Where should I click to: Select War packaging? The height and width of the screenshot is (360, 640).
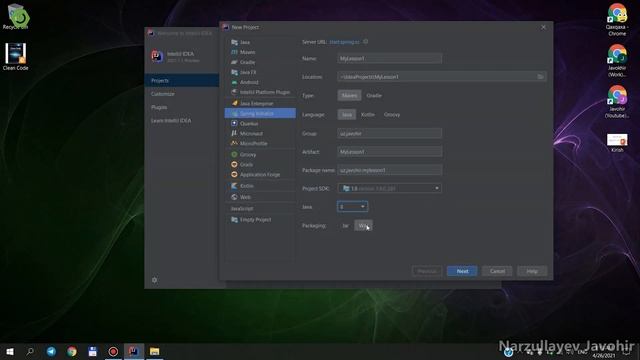click(363, 226)
